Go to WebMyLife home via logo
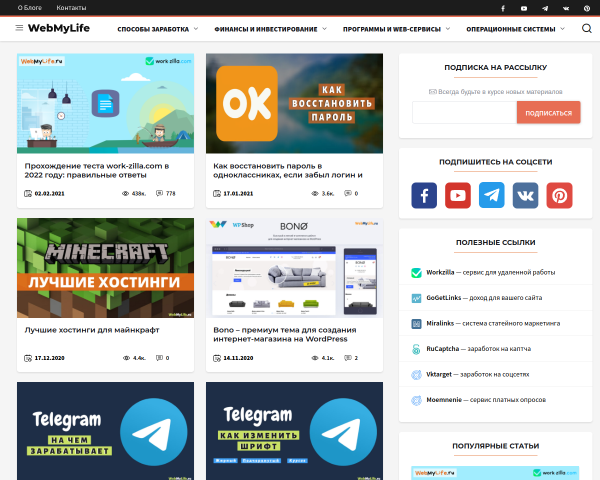This screenshot has height=480, width=600. (x=59, y=28)
